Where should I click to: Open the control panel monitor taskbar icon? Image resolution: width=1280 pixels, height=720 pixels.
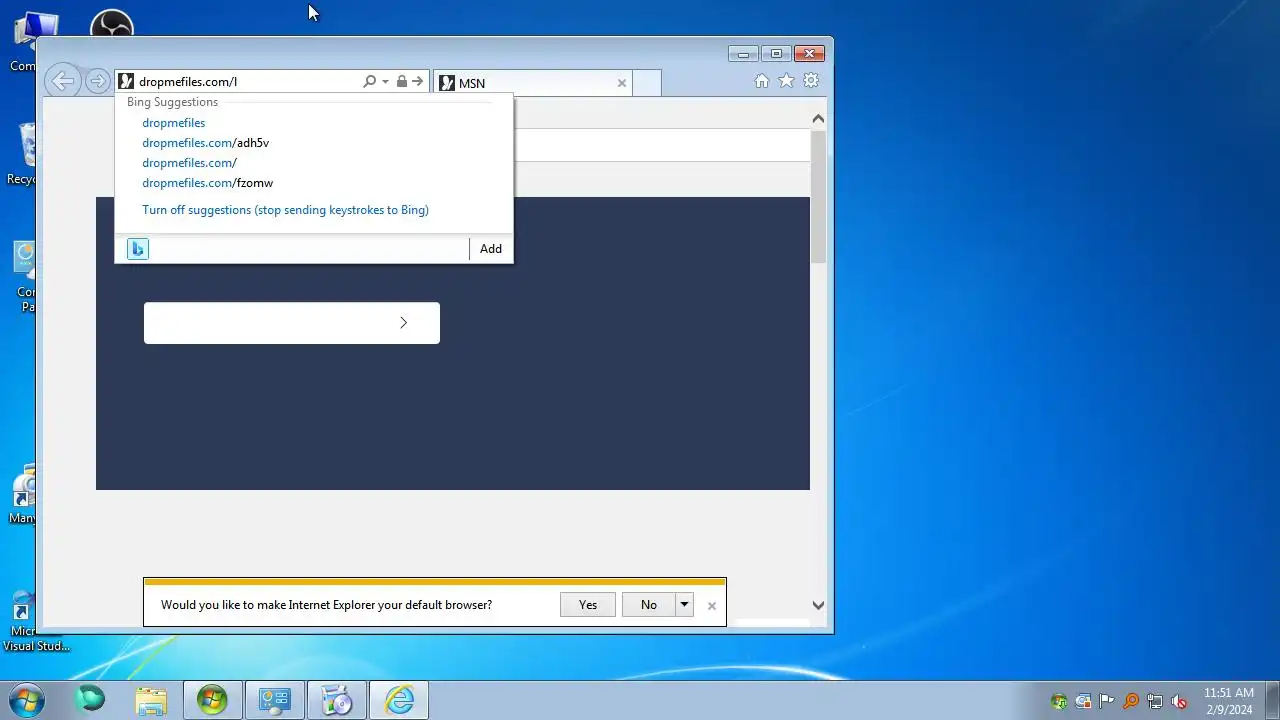(x=274, y=700)
